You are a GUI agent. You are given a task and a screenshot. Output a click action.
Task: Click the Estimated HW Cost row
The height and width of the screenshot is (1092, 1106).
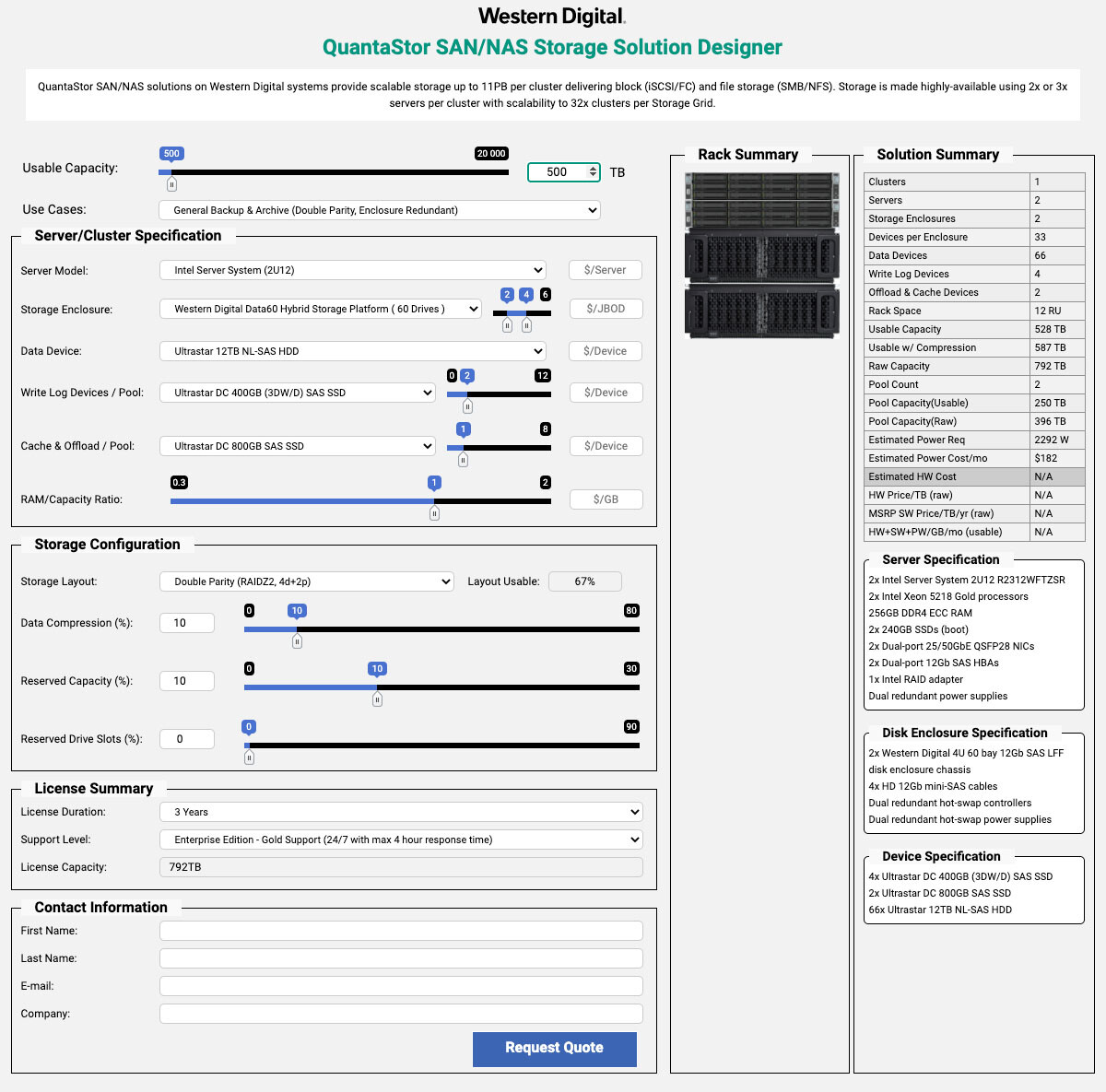click(974, 476)
